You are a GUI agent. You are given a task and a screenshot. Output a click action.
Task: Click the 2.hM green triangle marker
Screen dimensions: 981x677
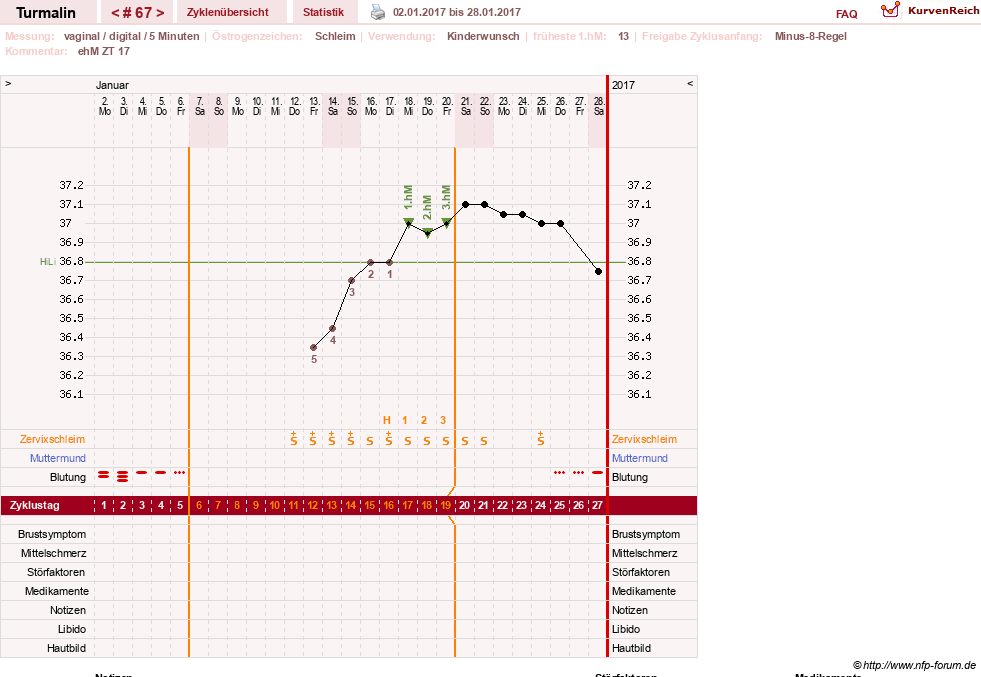[427, 233]
